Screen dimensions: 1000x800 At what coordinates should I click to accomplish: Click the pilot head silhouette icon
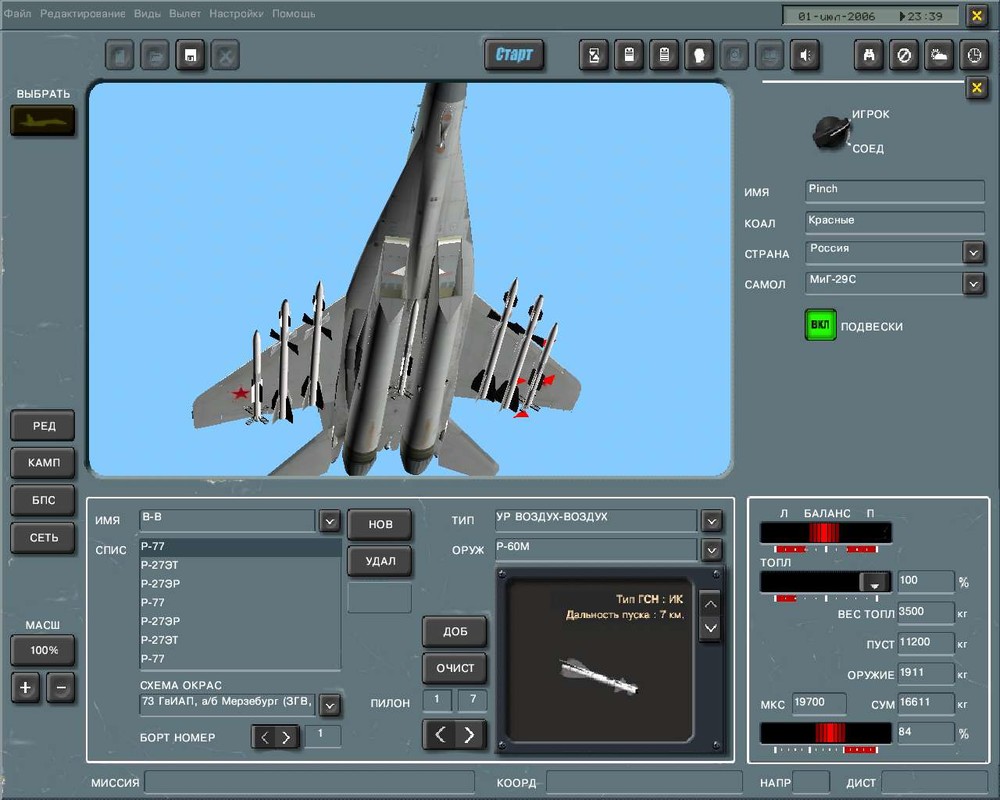click(x=700, y=55)
